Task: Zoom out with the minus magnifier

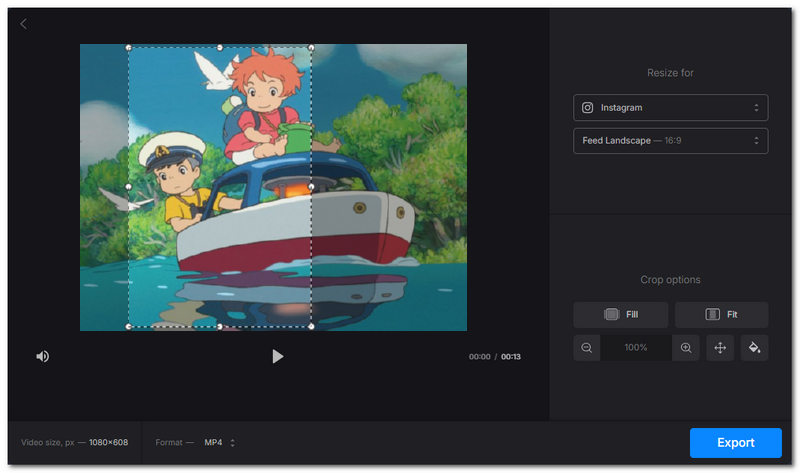Action: [587, 347]
